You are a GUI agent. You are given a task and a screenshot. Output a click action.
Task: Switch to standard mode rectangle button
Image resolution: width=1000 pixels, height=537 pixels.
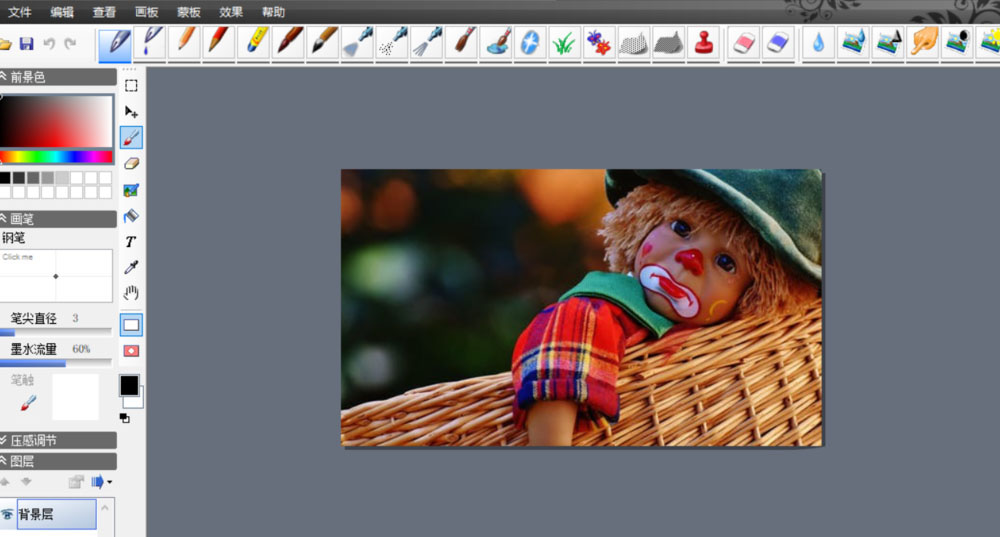(131, 325)
